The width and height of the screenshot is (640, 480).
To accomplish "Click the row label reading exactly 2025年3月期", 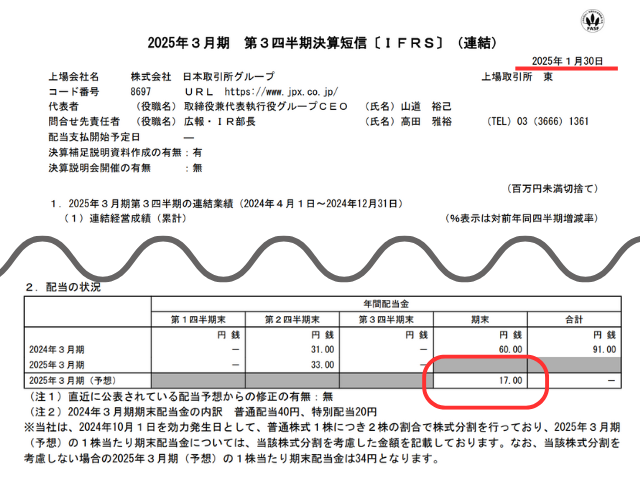I will [x=57, y=365].
